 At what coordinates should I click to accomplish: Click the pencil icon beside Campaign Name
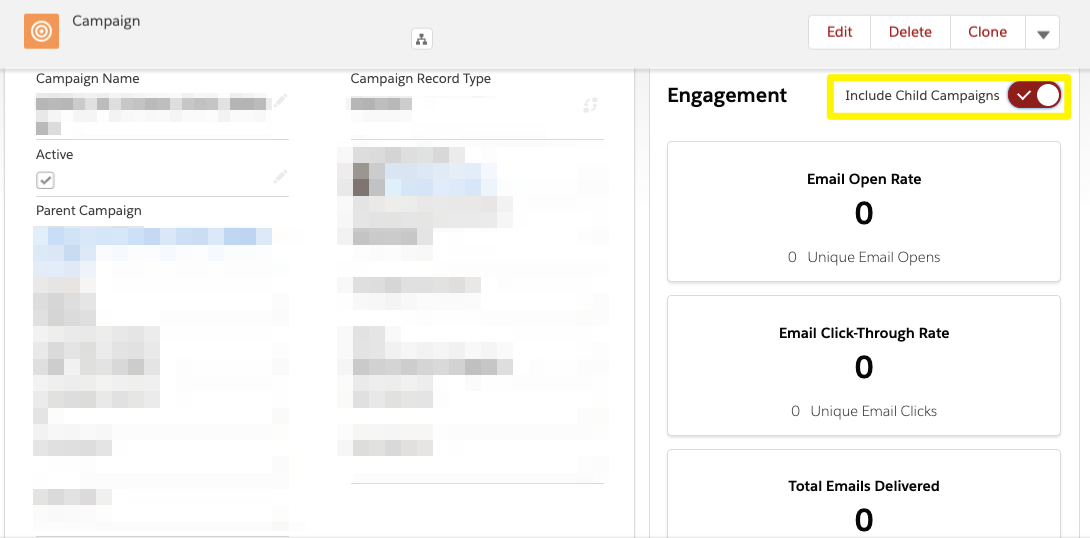pos(279,101)
